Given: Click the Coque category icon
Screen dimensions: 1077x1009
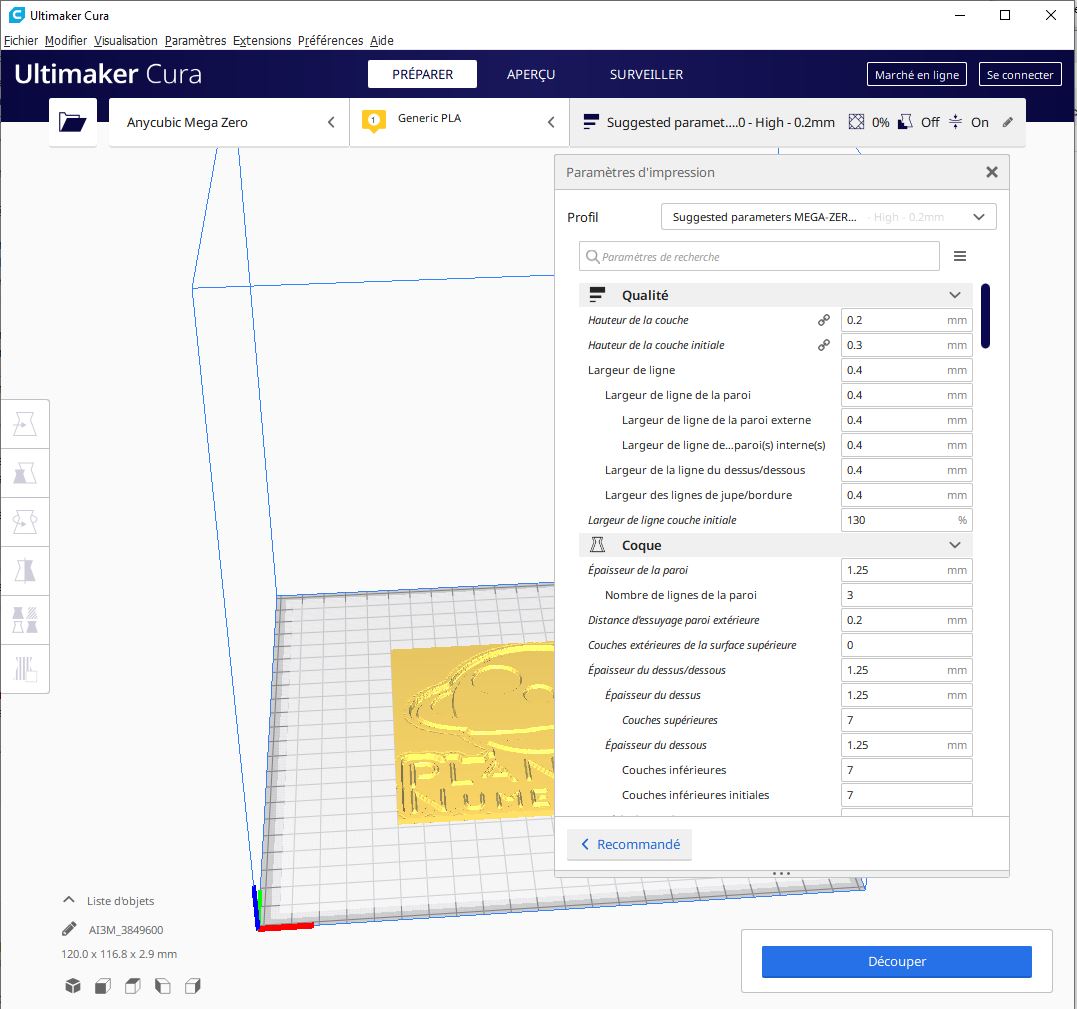Looking at the screenshot, I should tap(598, 545).
